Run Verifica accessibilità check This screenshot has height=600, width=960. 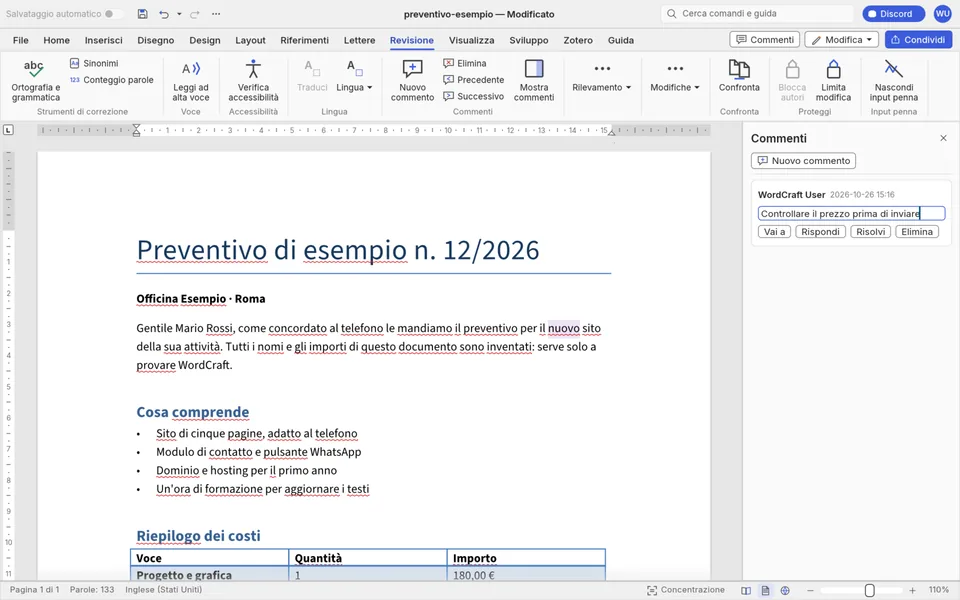(253, 80)
